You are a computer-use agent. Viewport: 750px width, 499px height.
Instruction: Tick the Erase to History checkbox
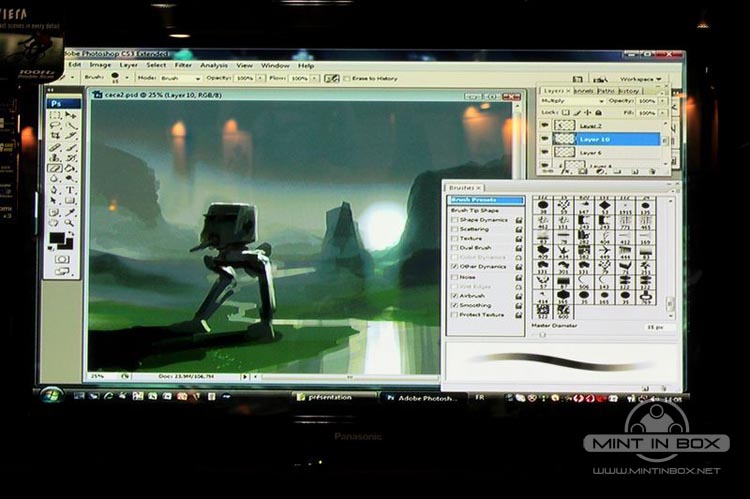click(x=347, y=78)
